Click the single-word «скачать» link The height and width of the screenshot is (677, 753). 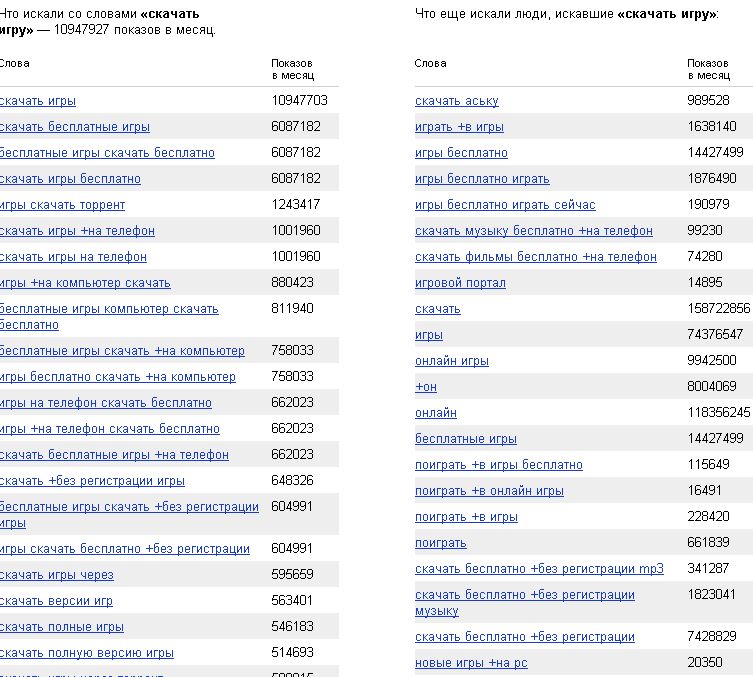(x=437, y=309)
